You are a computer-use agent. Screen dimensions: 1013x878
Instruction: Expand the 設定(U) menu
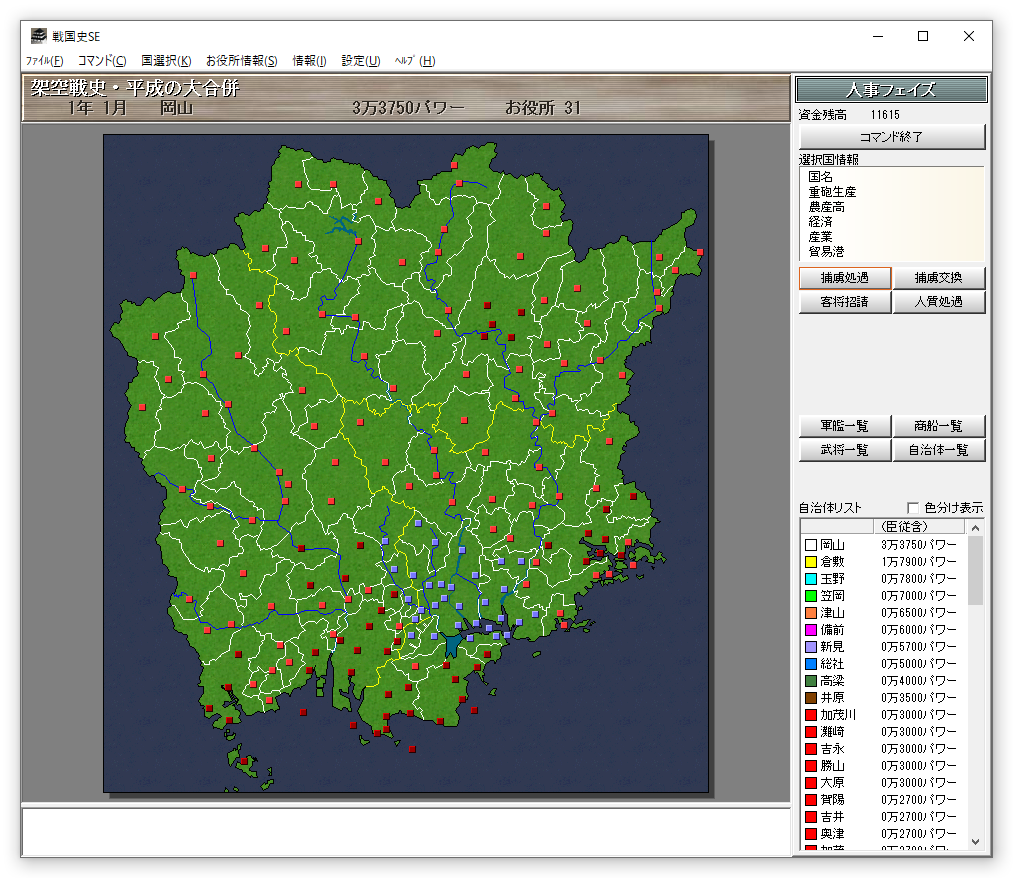click(360, 61)
